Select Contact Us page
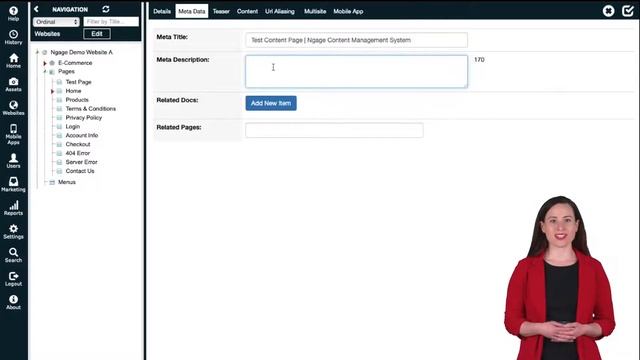This screenshot has height=360, width=640. point(80,171)
